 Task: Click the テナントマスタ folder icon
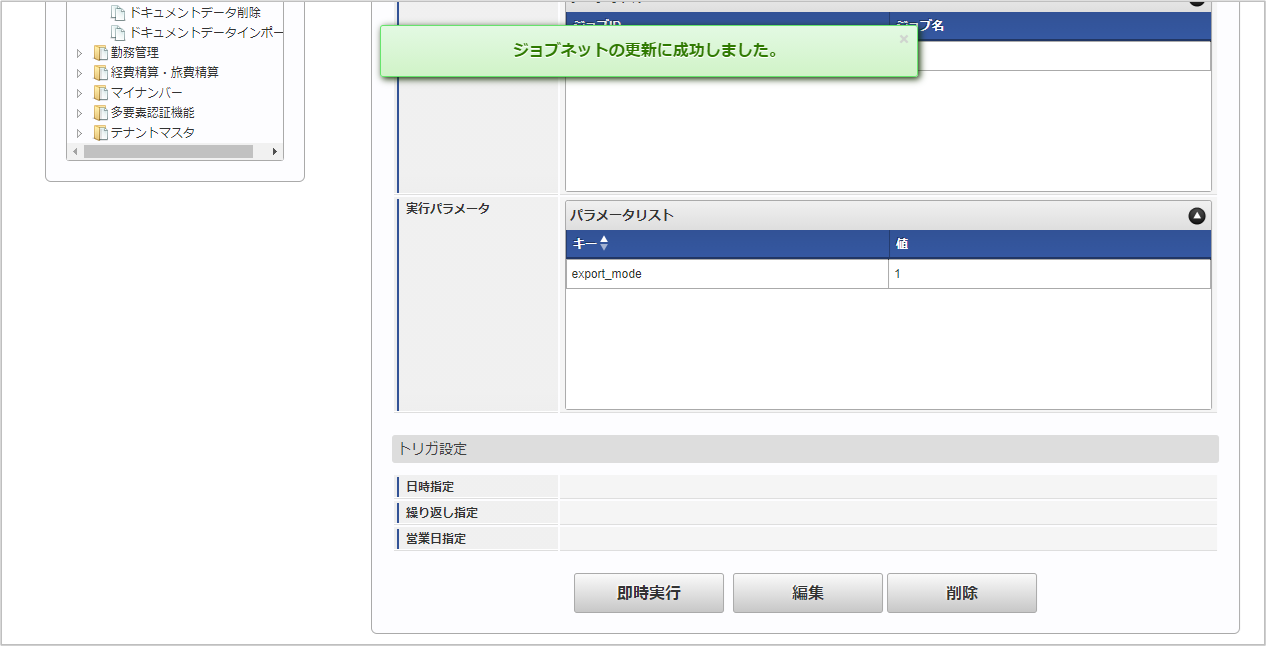tap(100, 133)
